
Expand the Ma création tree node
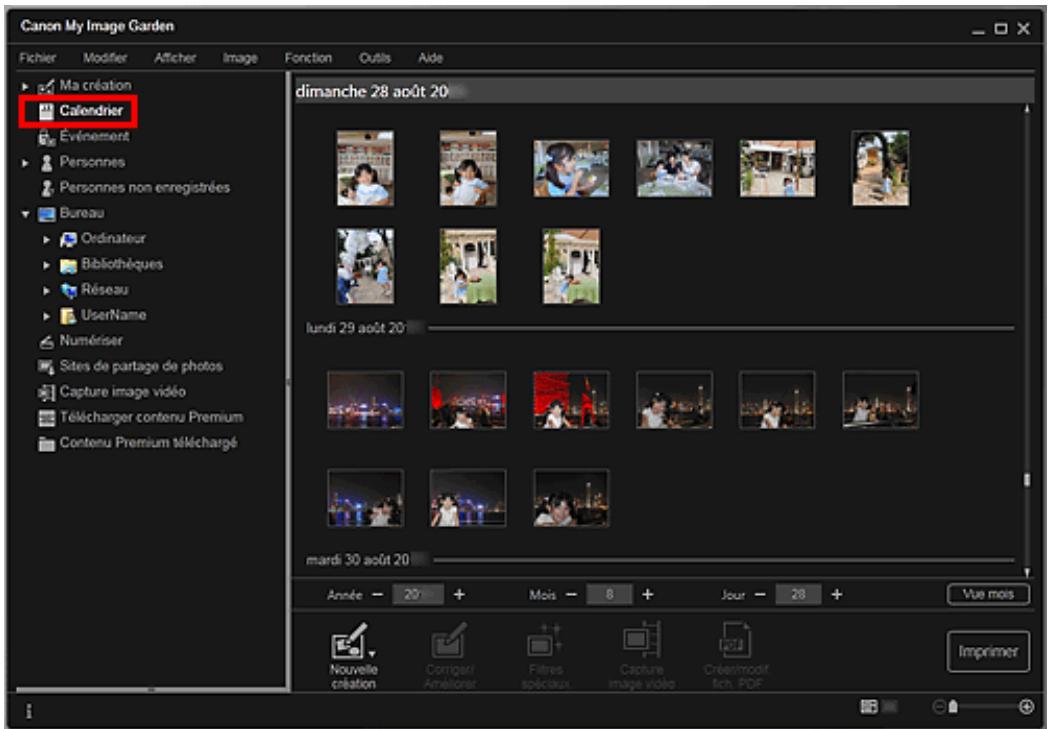(26, 87)
